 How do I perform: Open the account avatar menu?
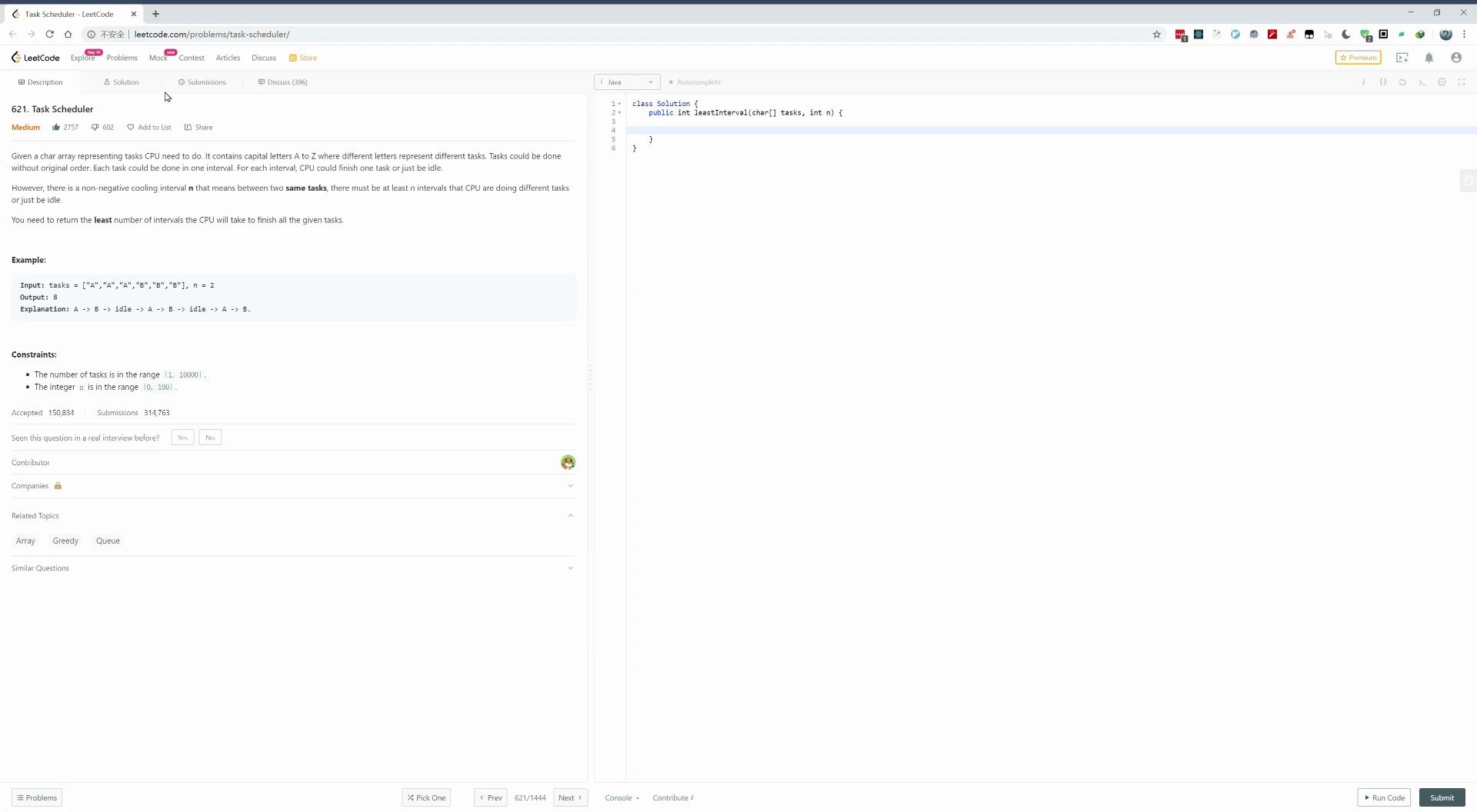coord(1456,58)
